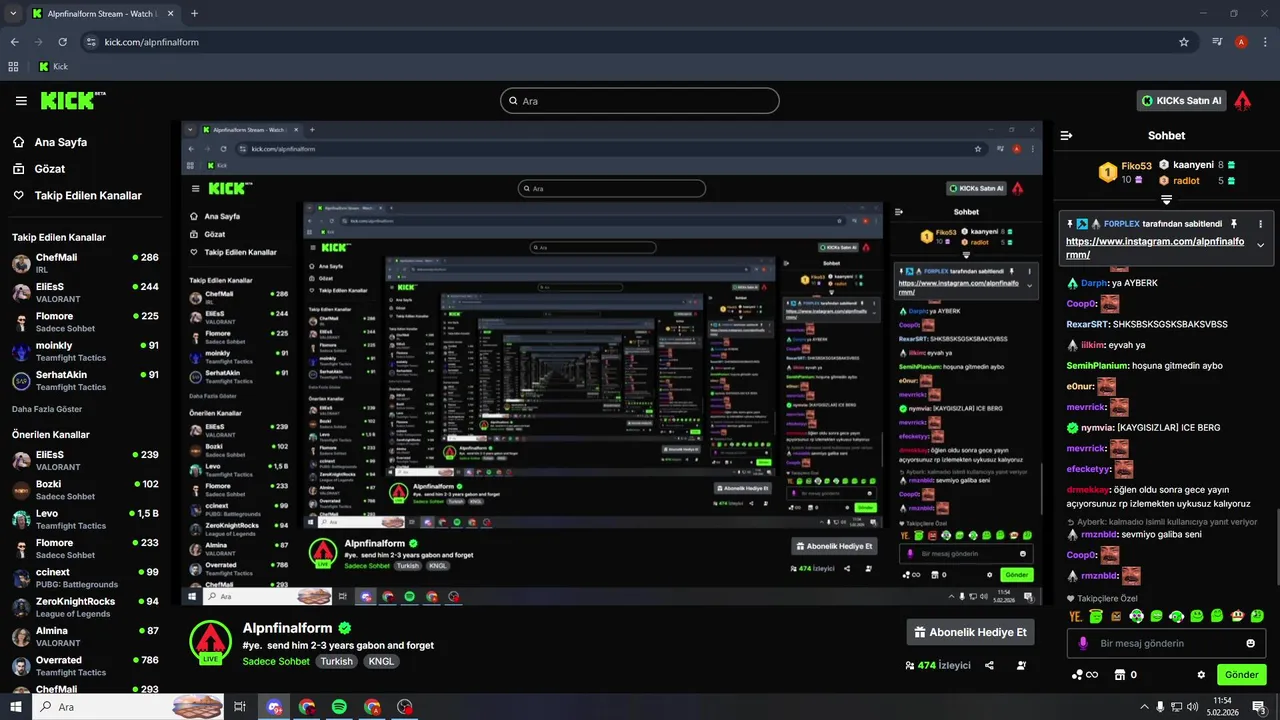This screenshot has width=1280, height=720.
Task: Show hidden system tray icons chevron
Action: [x=1144, y=707]
